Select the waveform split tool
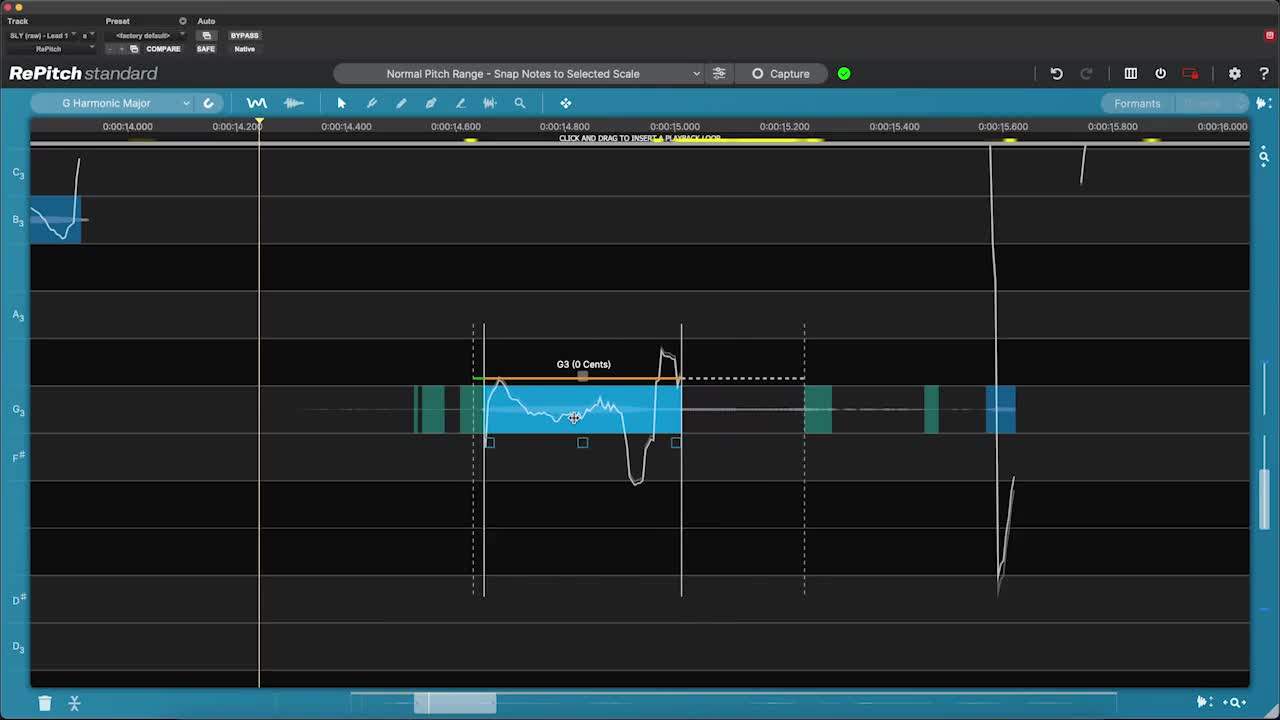 click(x=490, y=103)
